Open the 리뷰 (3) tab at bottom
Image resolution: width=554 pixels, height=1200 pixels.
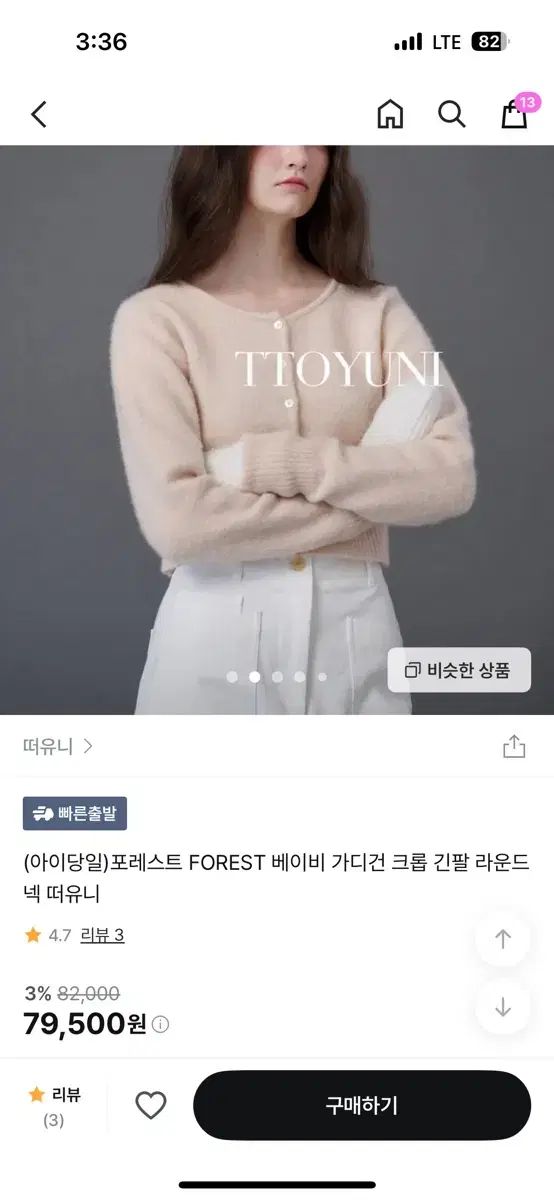click(x=54, y=1106)
